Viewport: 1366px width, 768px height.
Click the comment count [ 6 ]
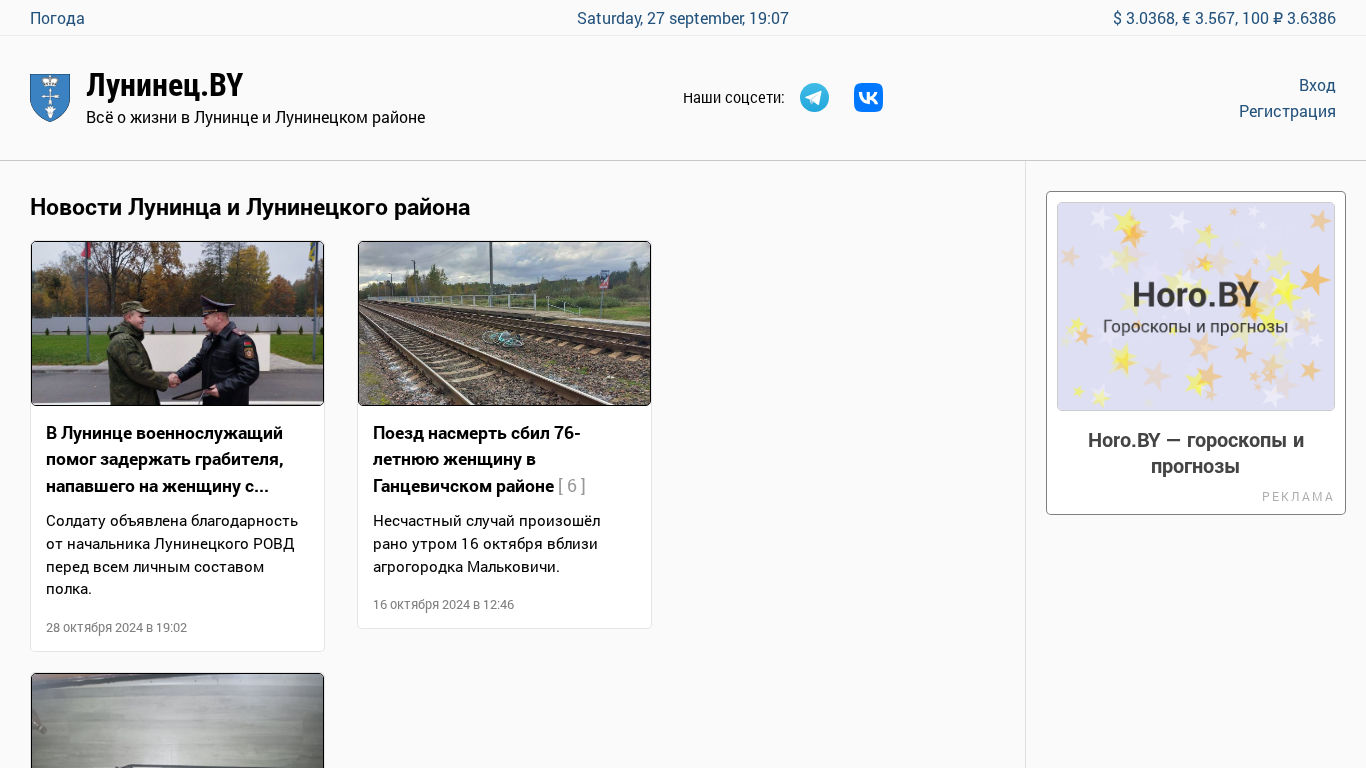click(x=572, y=486)
